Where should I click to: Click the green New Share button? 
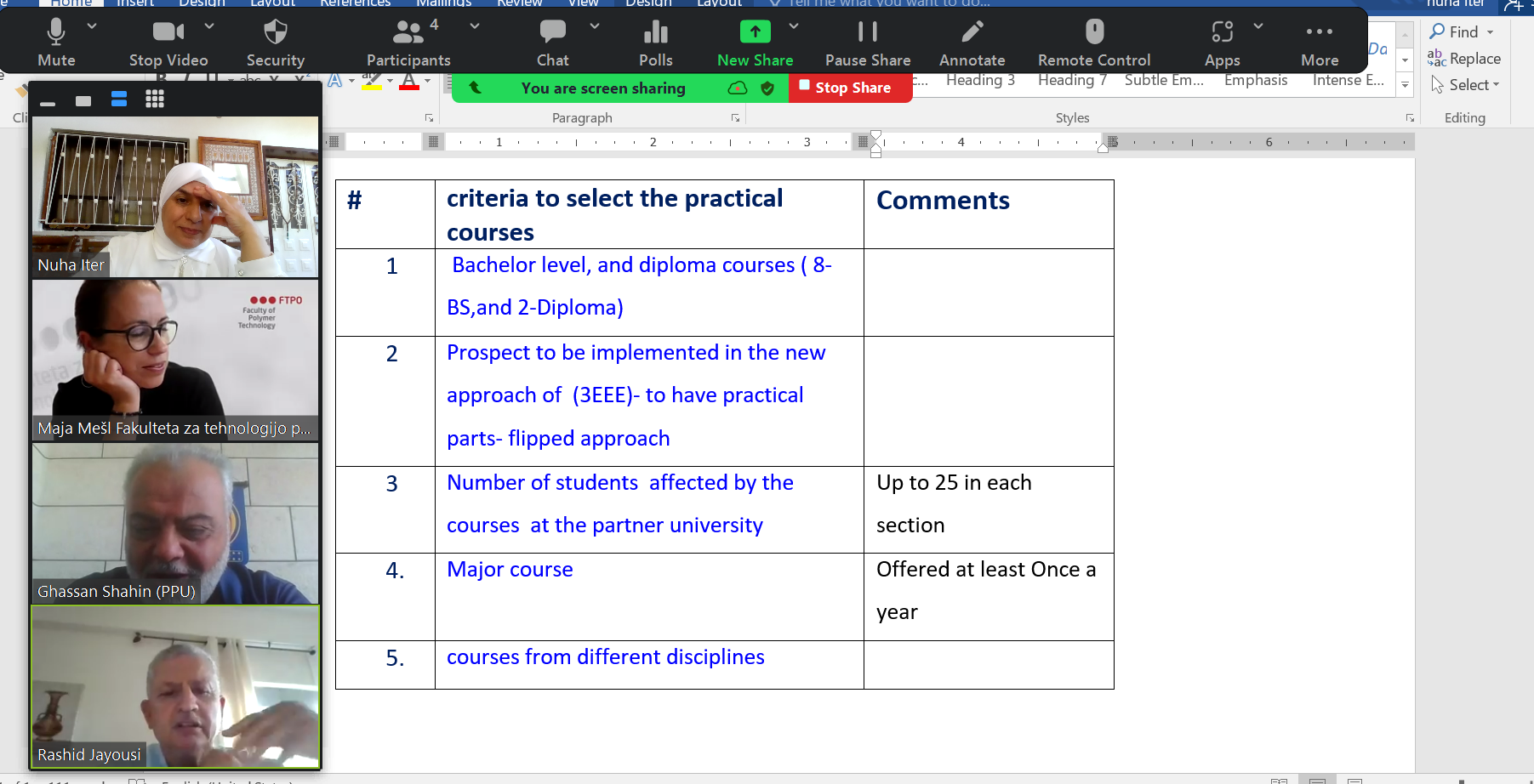click(756, 43)
